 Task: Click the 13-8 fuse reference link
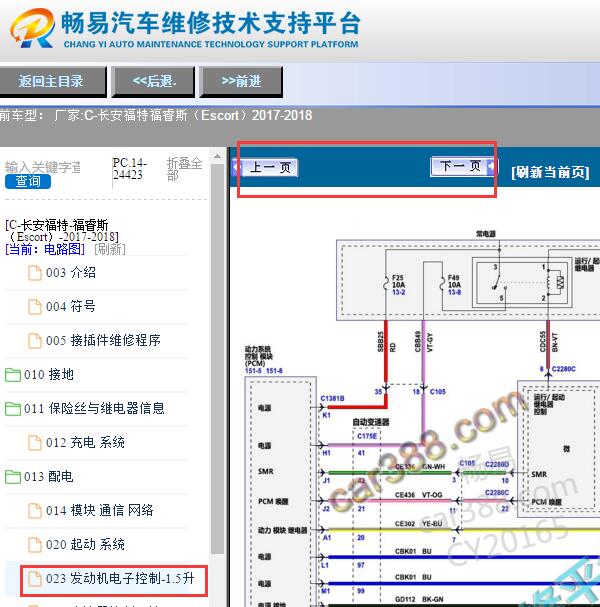454,292
